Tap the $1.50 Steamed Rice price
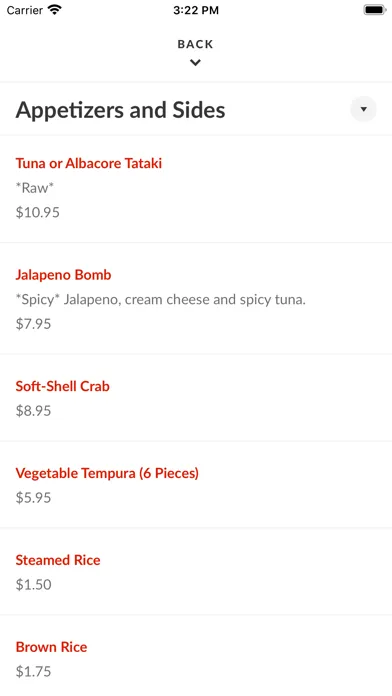The height and width of the screenshot is (696, 392). click(34, 585)
